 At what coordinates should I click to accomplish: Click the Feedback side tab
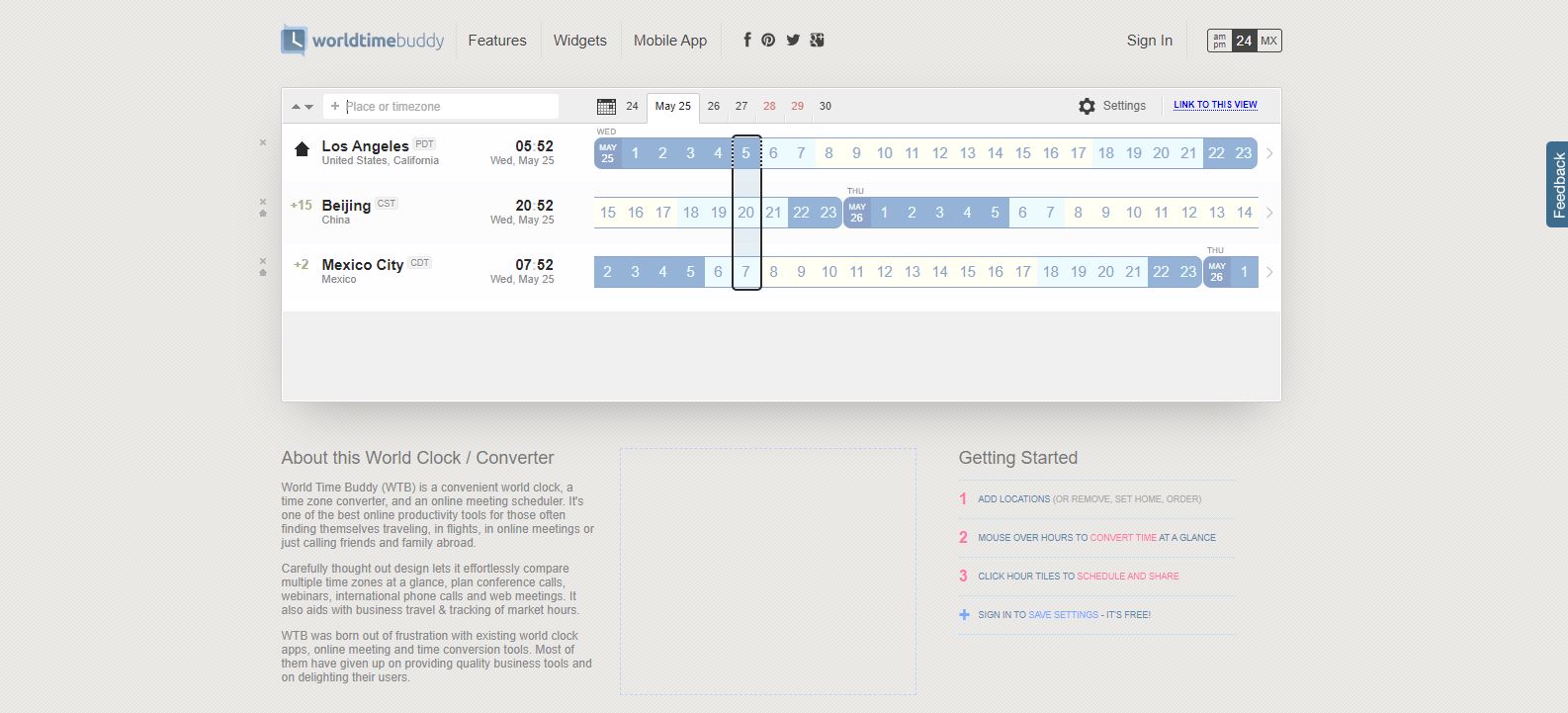coord(1557,185)
